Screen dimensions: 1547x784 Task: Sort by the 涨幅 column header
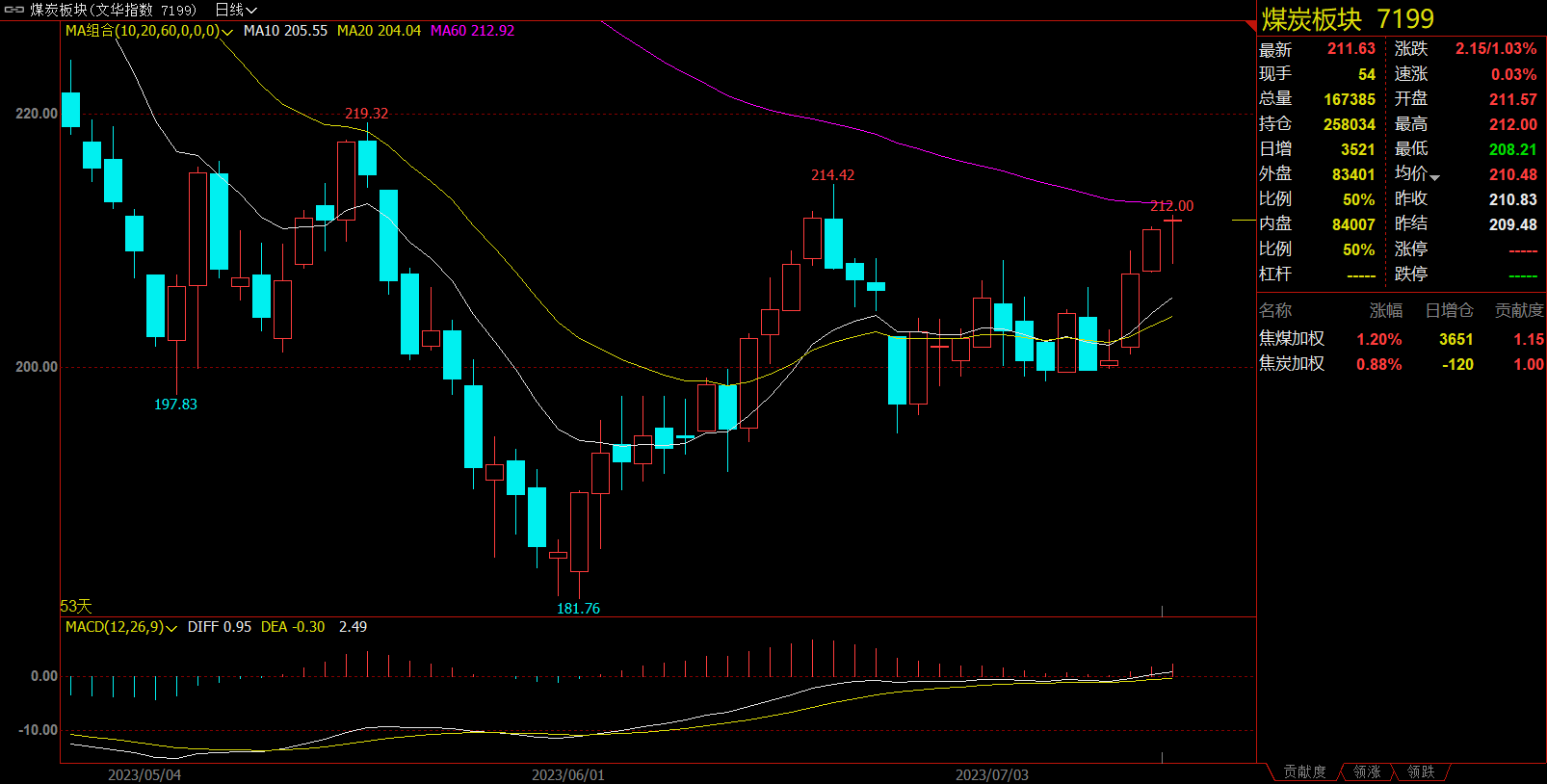click(1386, 310)
